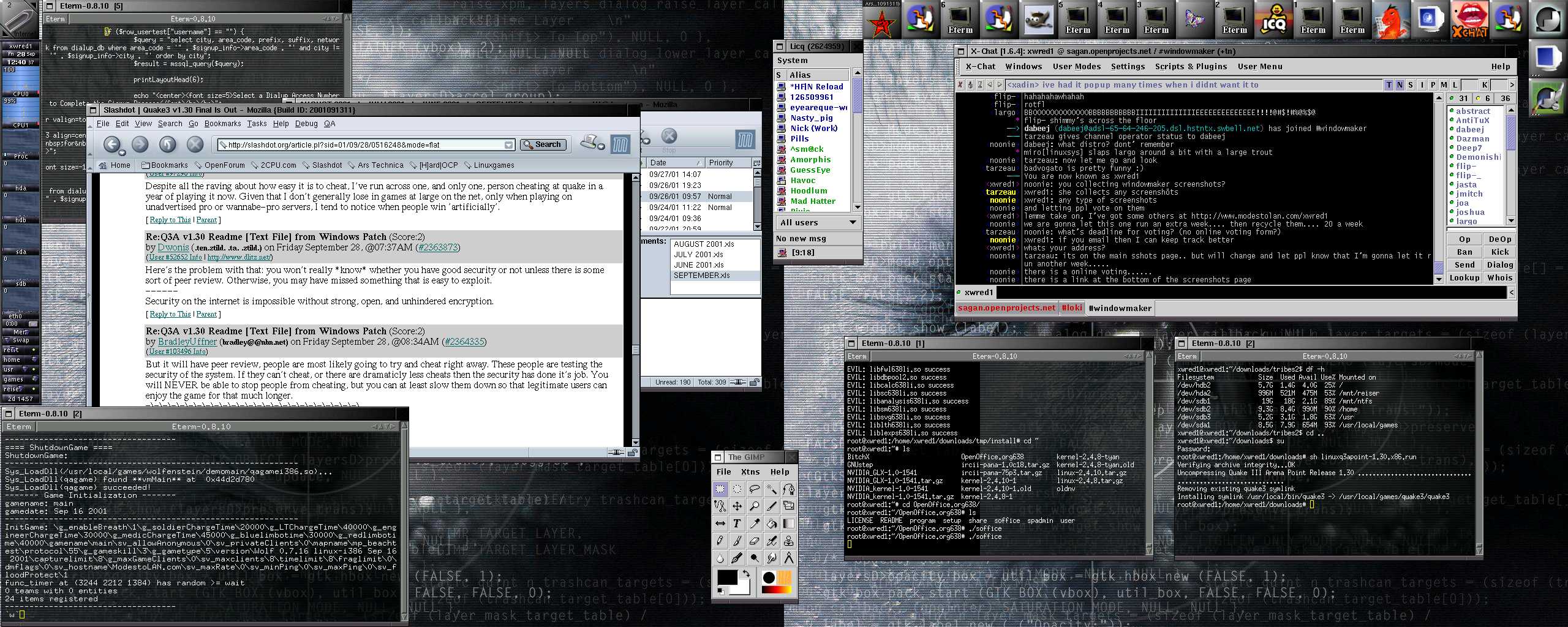Click the Kick button in X-Chat
The height and width of the screenshot is (627, 1568).
point(1500,252)
